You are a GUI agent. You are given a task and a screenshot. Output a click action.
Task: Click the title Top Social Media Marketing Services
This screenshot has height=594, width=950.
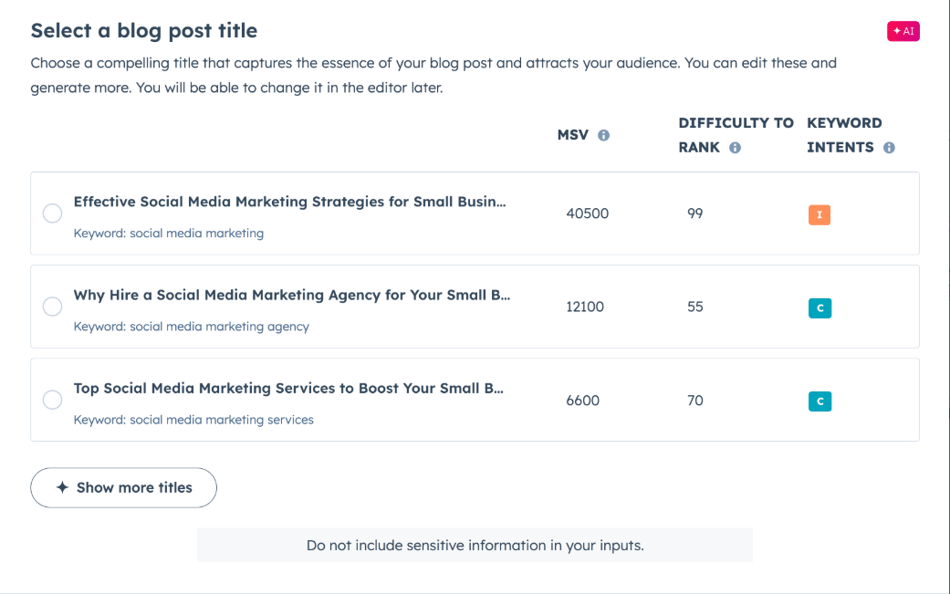(288, 389)
